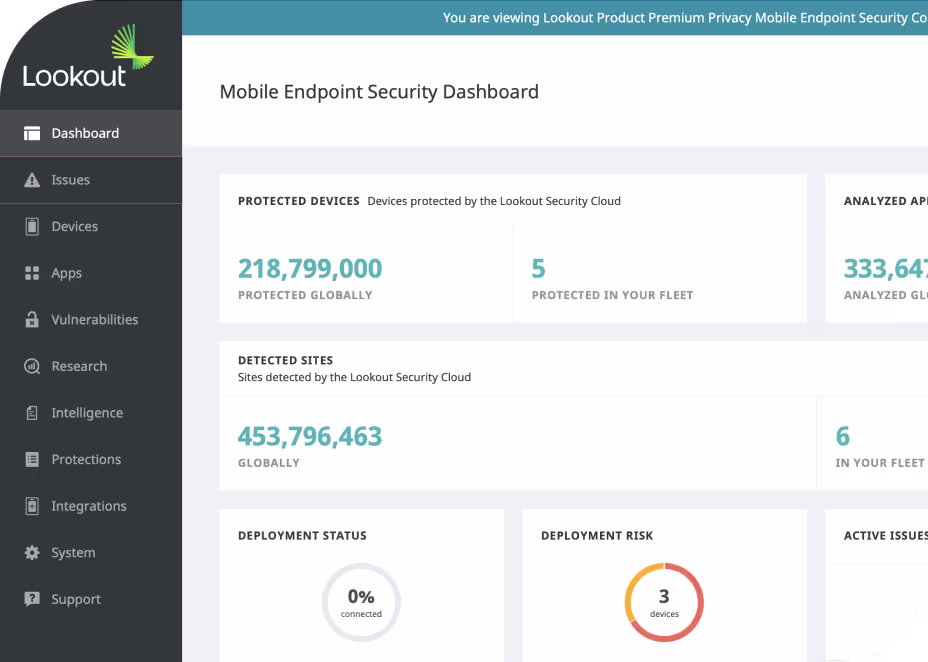This screenshot has width=928, height=662.
Task: Click the Devices phone icon
Action: 32,227
